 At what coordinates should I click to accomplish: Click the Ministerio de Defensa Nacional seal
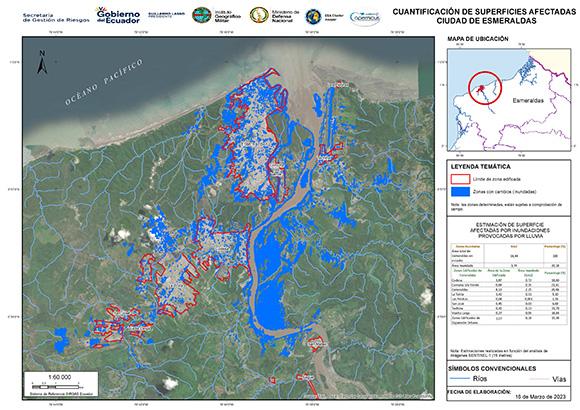tap(259, 15)
